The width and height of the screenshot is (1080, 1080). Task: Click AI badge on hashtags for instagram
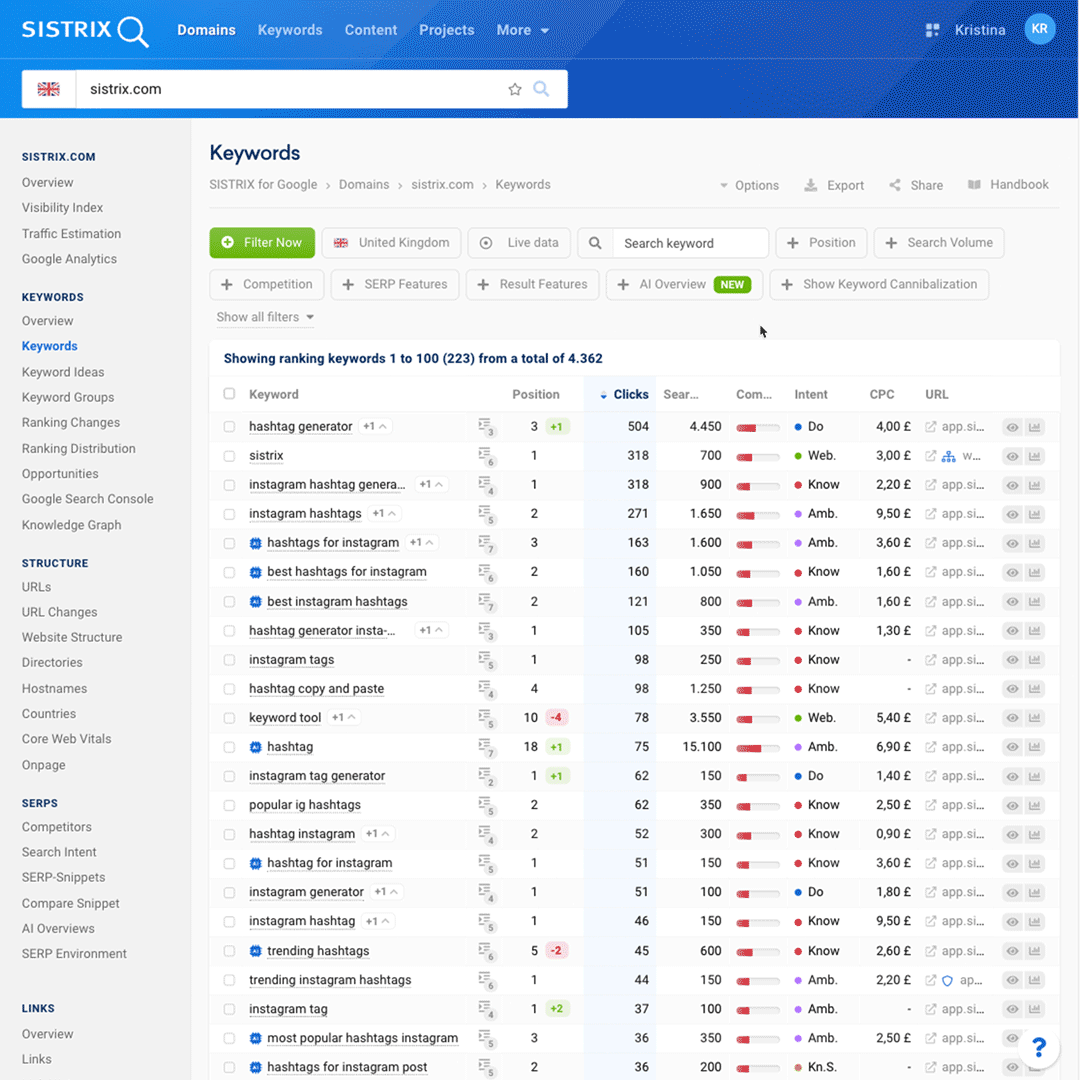(256, 543)
